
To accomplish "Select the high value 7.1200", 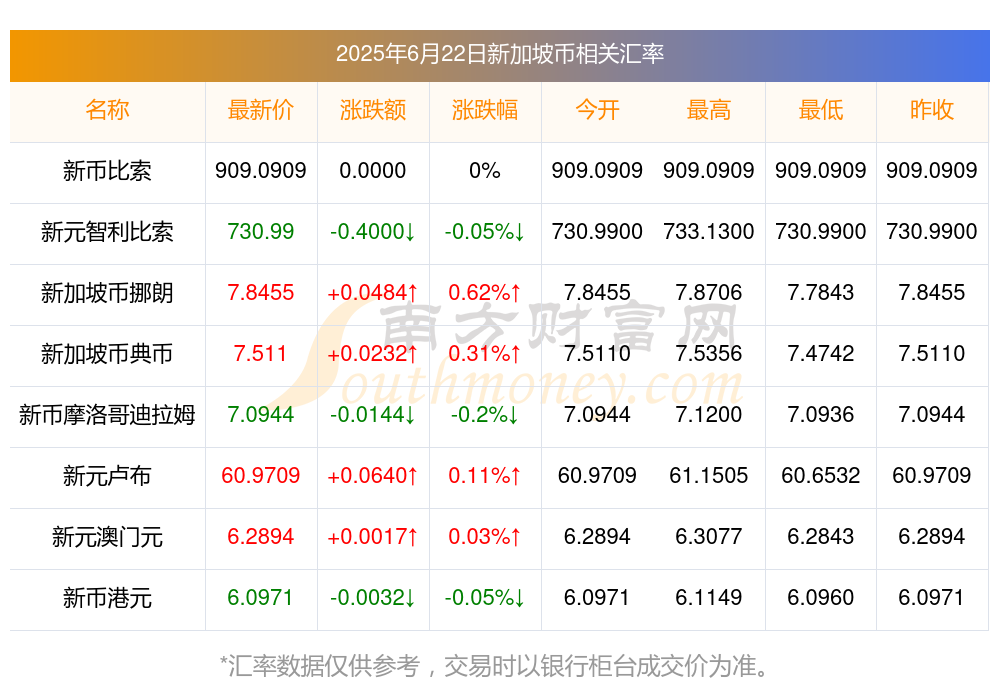I will click(709, 415).
